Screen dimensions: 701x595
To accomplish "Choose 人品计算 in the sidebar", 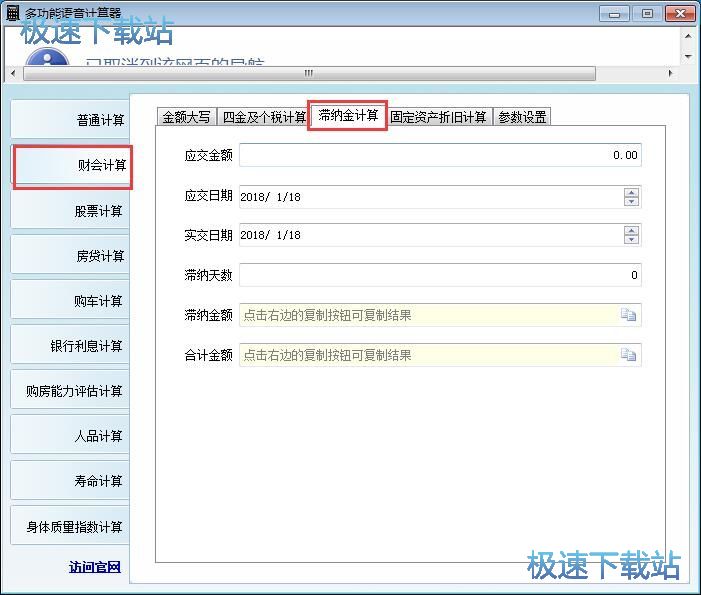I will coord(70,436).
